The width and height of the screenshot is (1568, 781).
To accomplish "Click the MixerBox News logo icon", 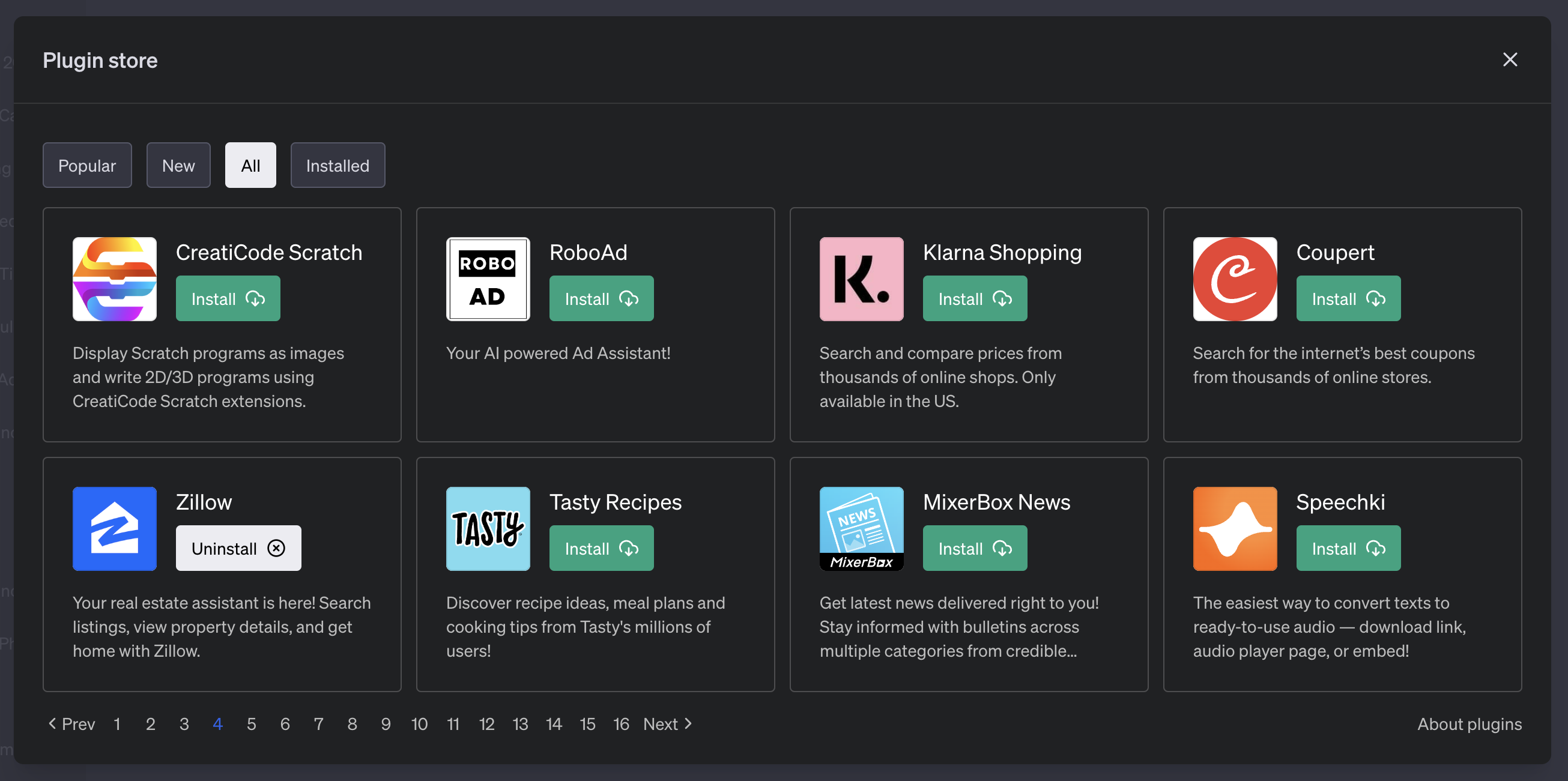I will [861, 529].
